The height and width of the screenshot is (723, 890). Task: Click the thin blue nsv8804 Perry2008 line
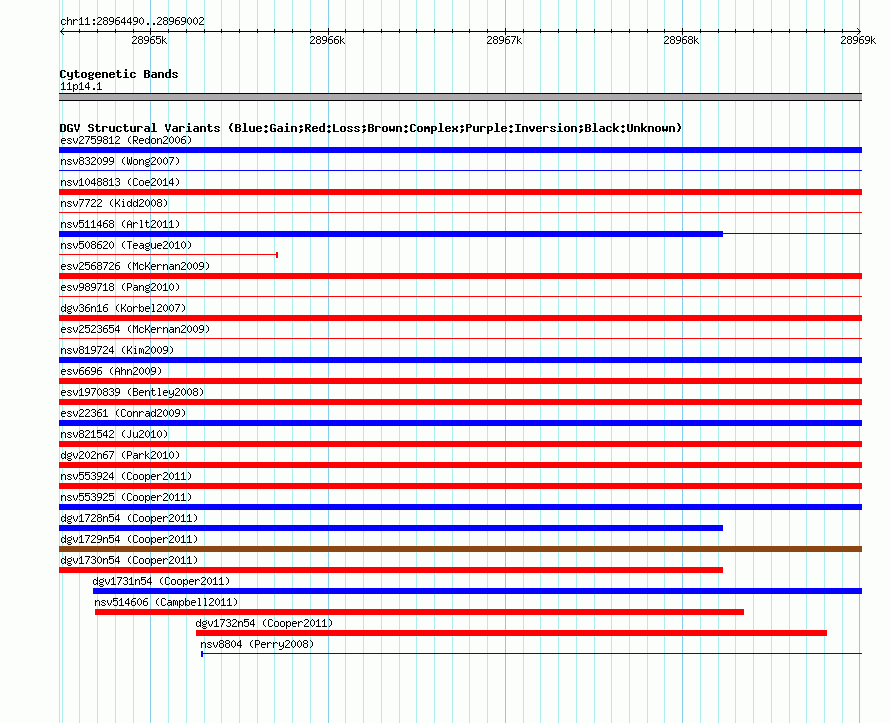pyautogui.click(x=531, y=654)
